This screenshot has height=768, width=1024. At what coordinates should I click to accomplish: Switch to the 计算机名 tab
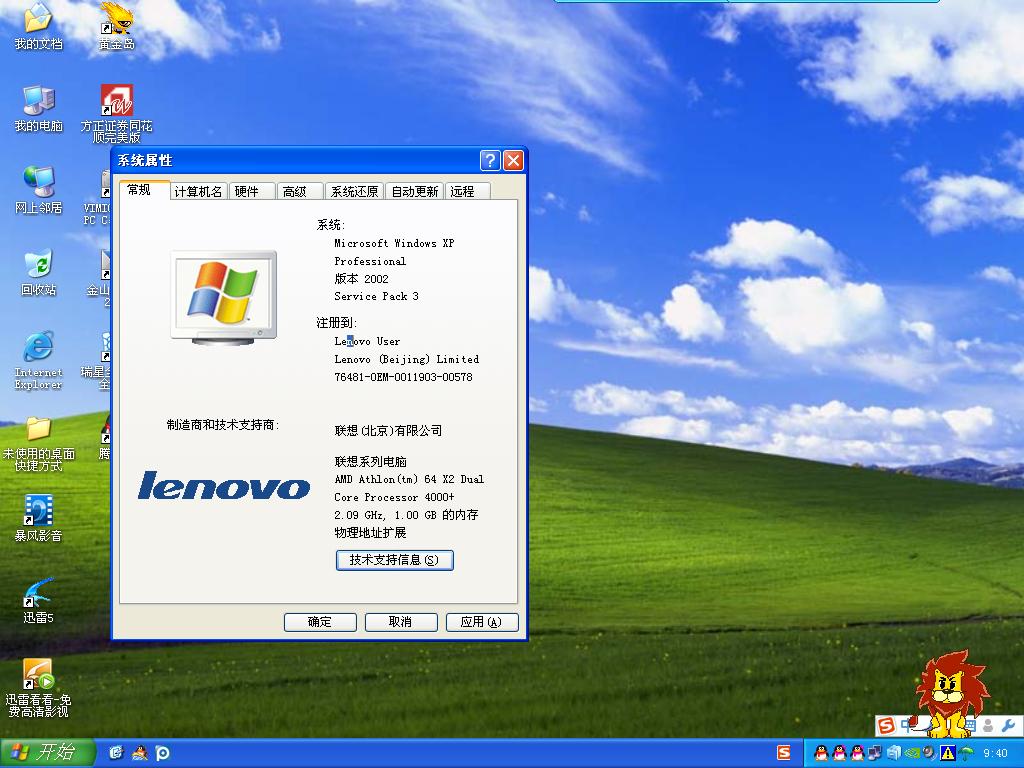(x=199, y=191)
